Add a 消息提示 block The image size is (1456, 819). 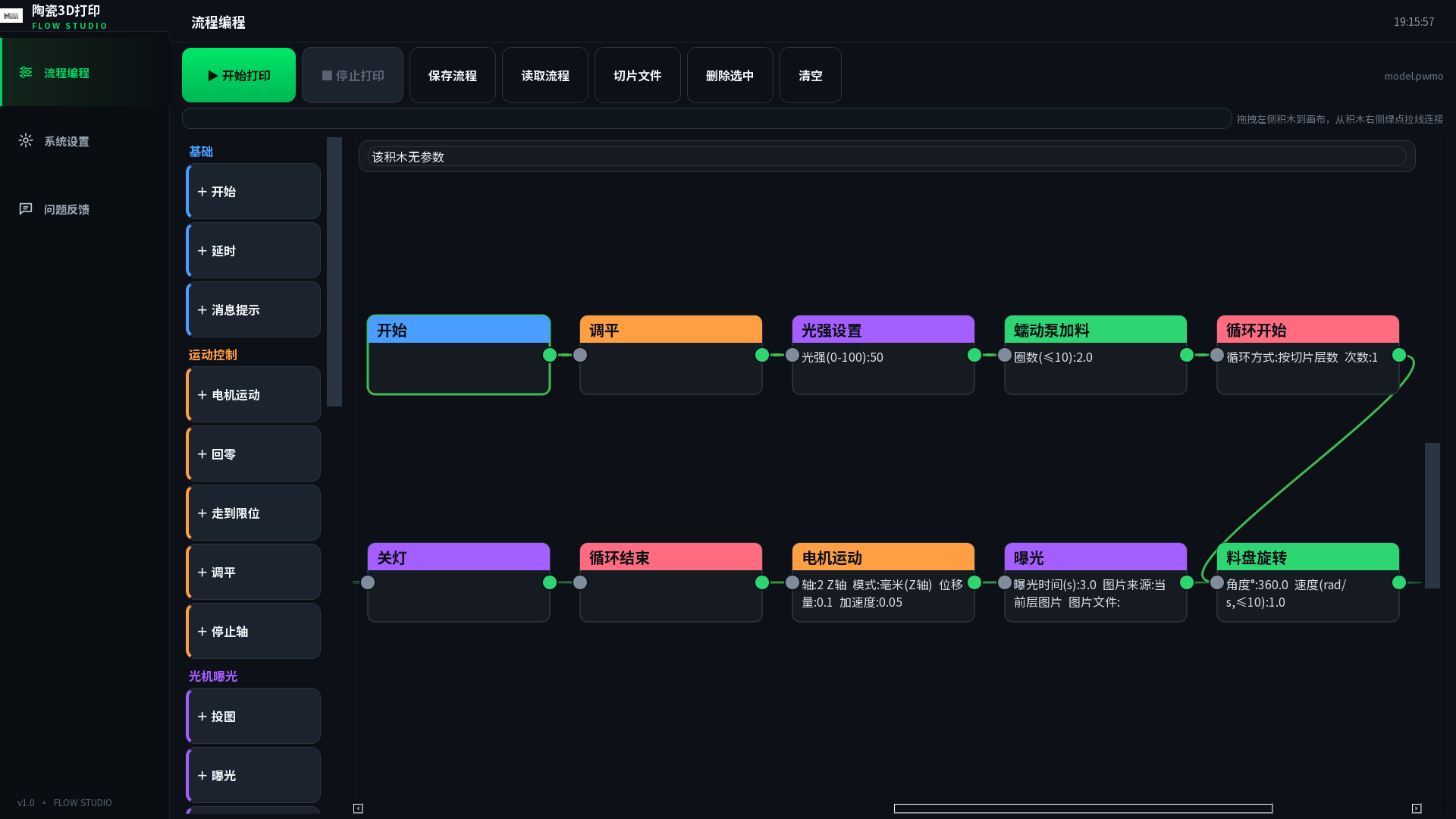[253, 309]
